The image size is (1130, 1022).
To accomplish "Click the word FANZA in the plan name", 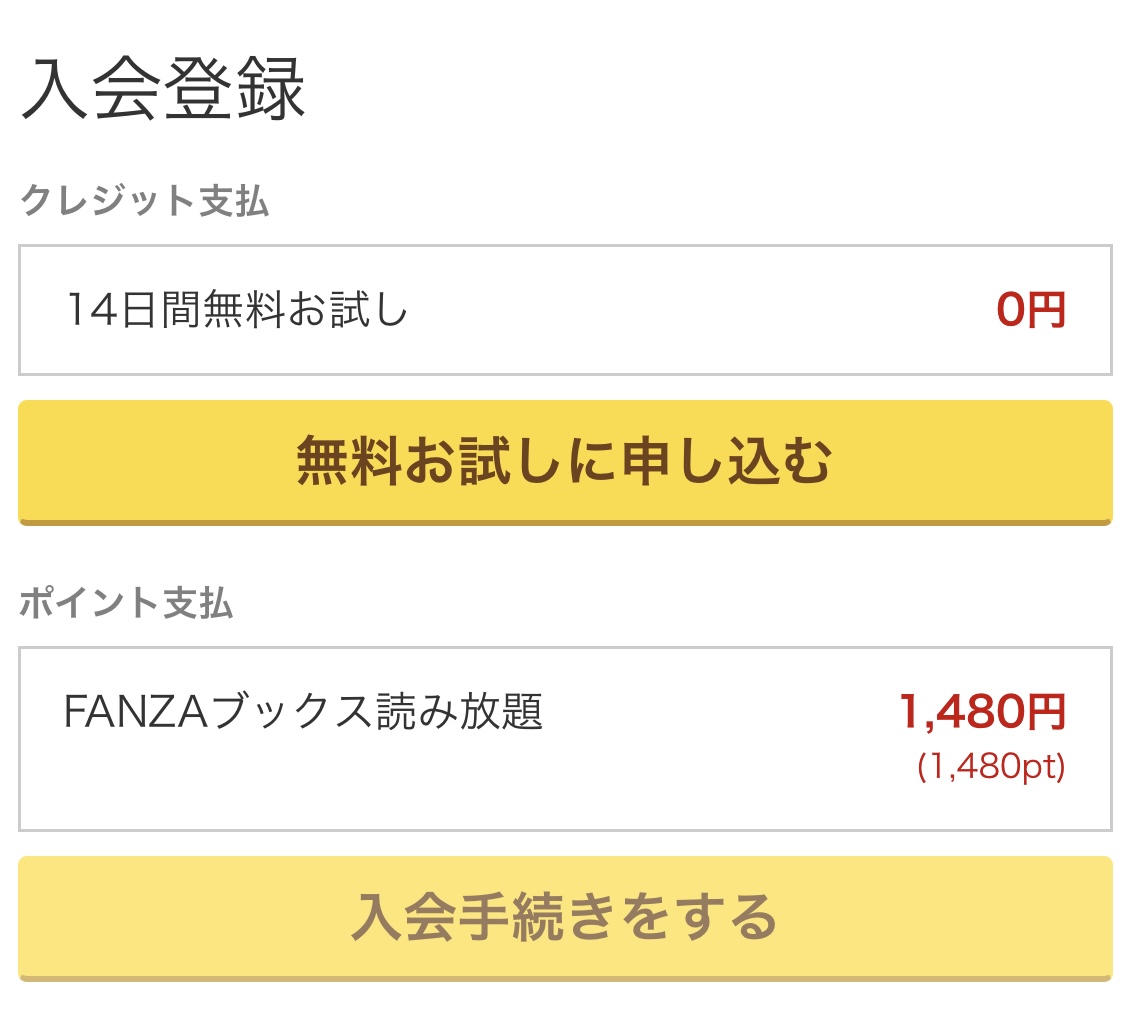I will click(x=134, y=713).
